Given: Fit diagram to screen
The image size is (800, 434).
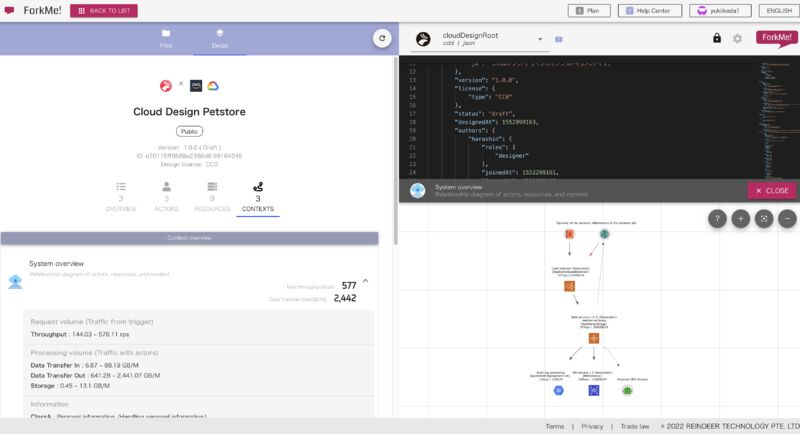Looking at the screenshot, I should click(x=764, y=219).
